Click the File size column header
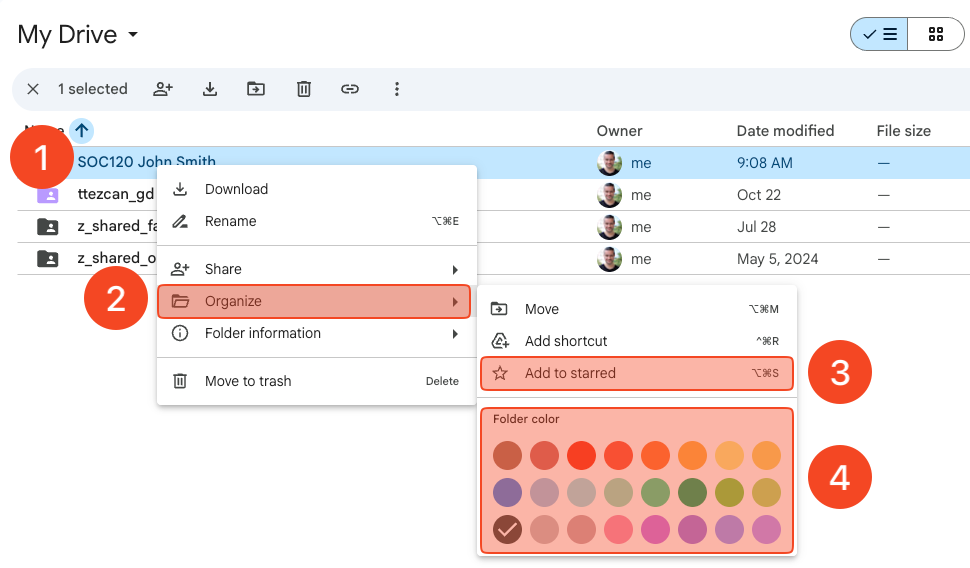 pos(903,131)
